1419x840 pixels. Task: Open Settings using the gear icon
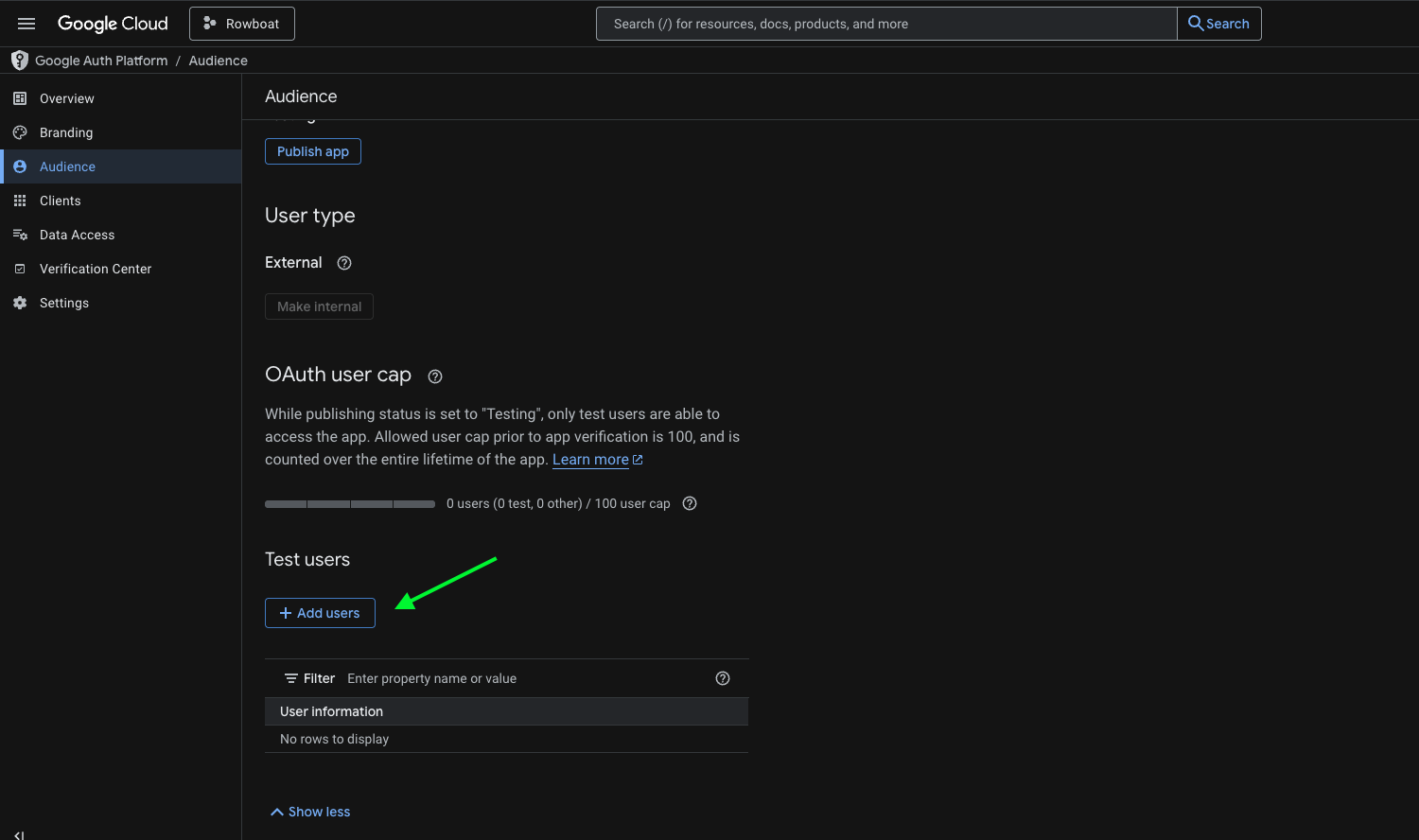(x=20, y=302)
